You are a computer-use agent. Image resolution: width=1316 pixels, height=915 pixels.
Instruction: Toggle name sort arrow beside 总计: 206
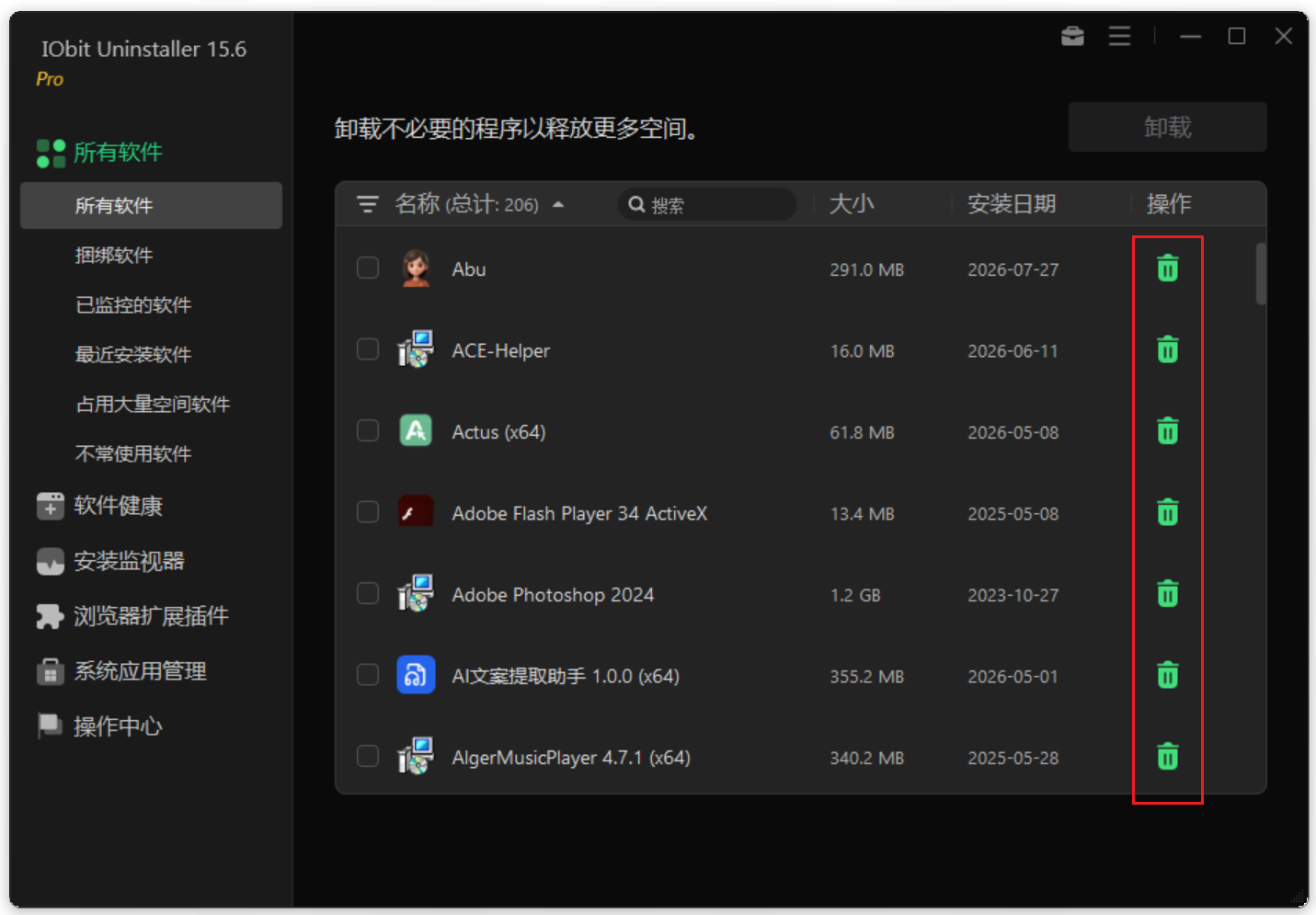558,205
